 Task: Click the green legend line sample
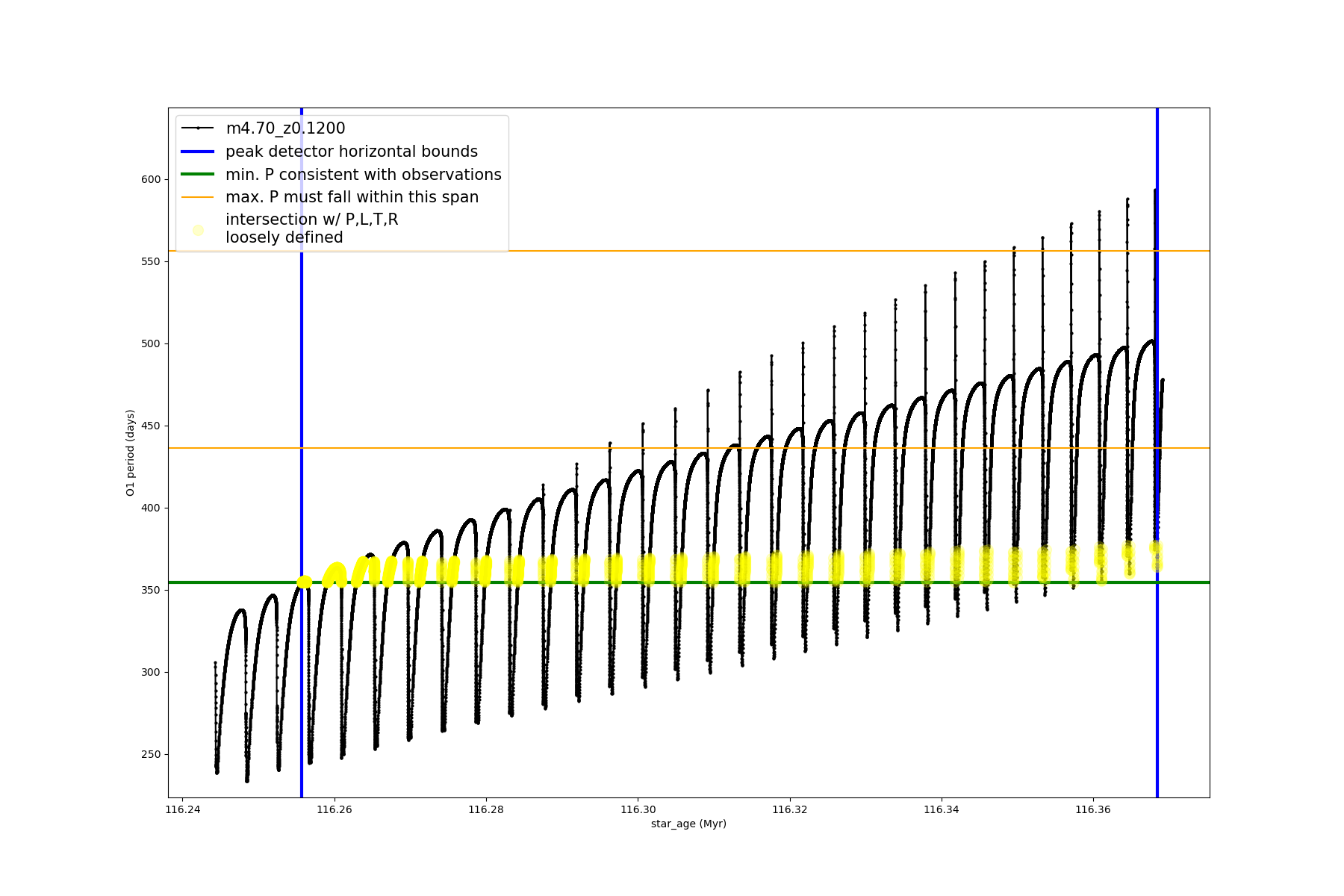(x=198, y=175)
